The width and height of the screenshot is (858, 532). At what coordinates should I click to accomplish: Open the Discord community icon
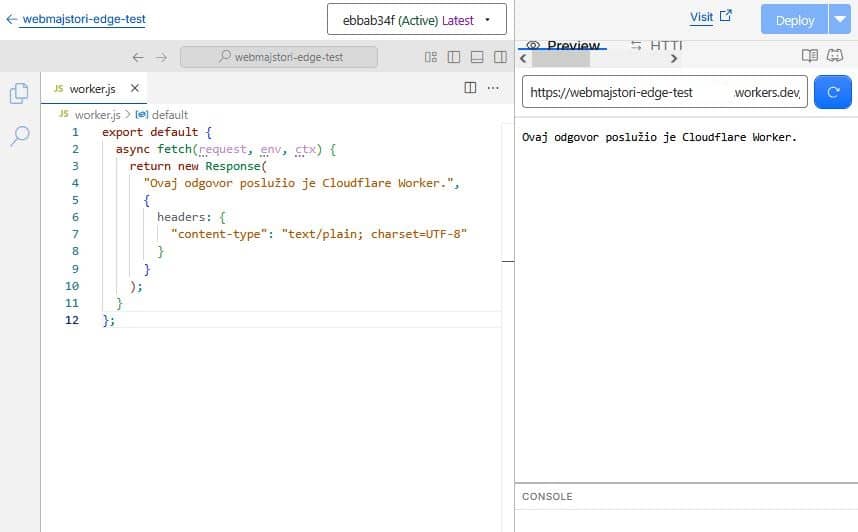pos(834,55)
